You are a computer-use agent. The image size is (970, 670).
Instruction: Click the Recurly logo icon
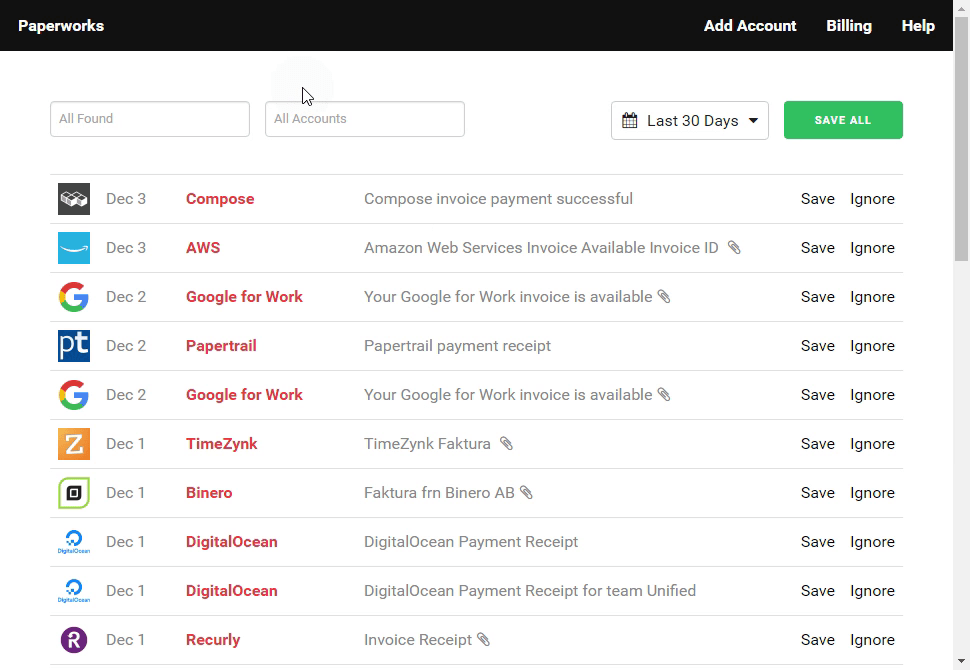pos(73,639)
